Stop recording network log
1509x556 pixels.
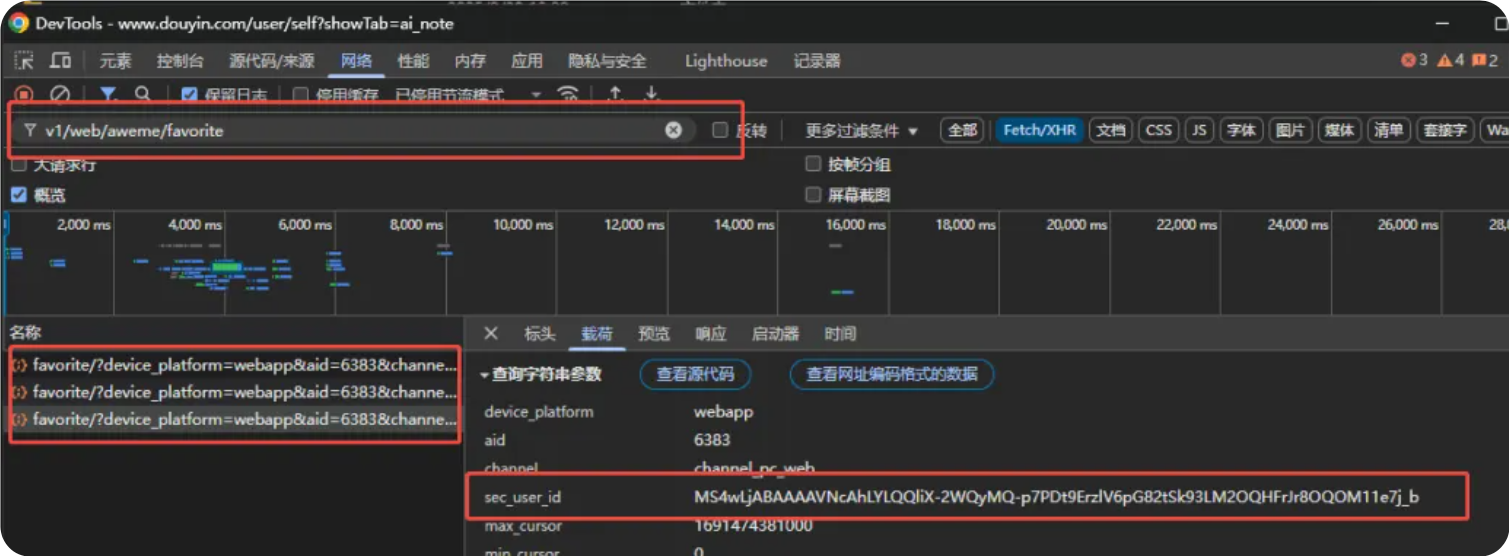click(24, 95)
